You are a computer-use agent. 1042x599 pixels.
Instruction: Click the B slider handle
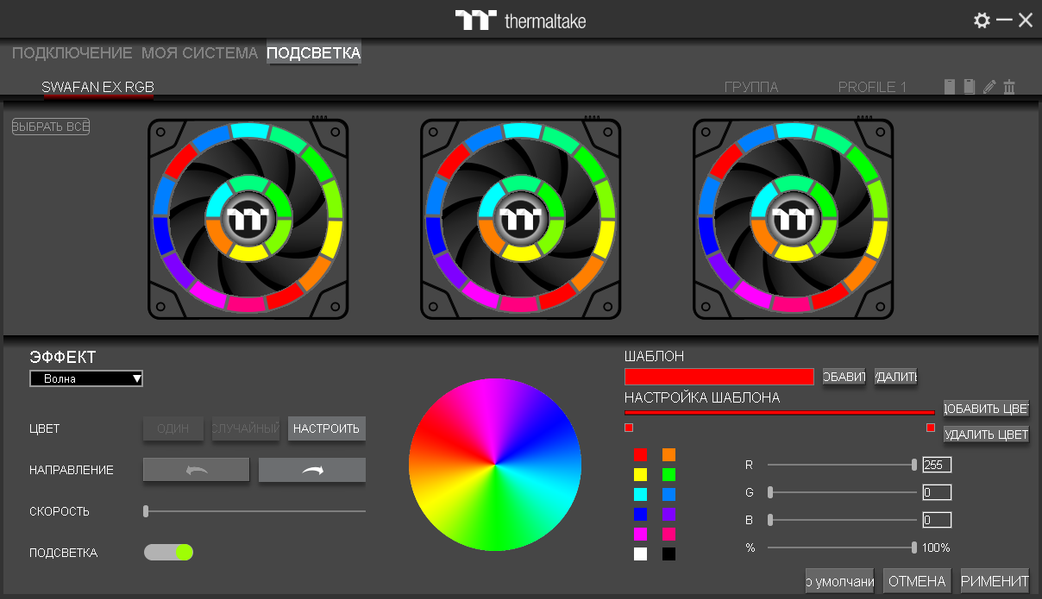[x=770, y=520]
